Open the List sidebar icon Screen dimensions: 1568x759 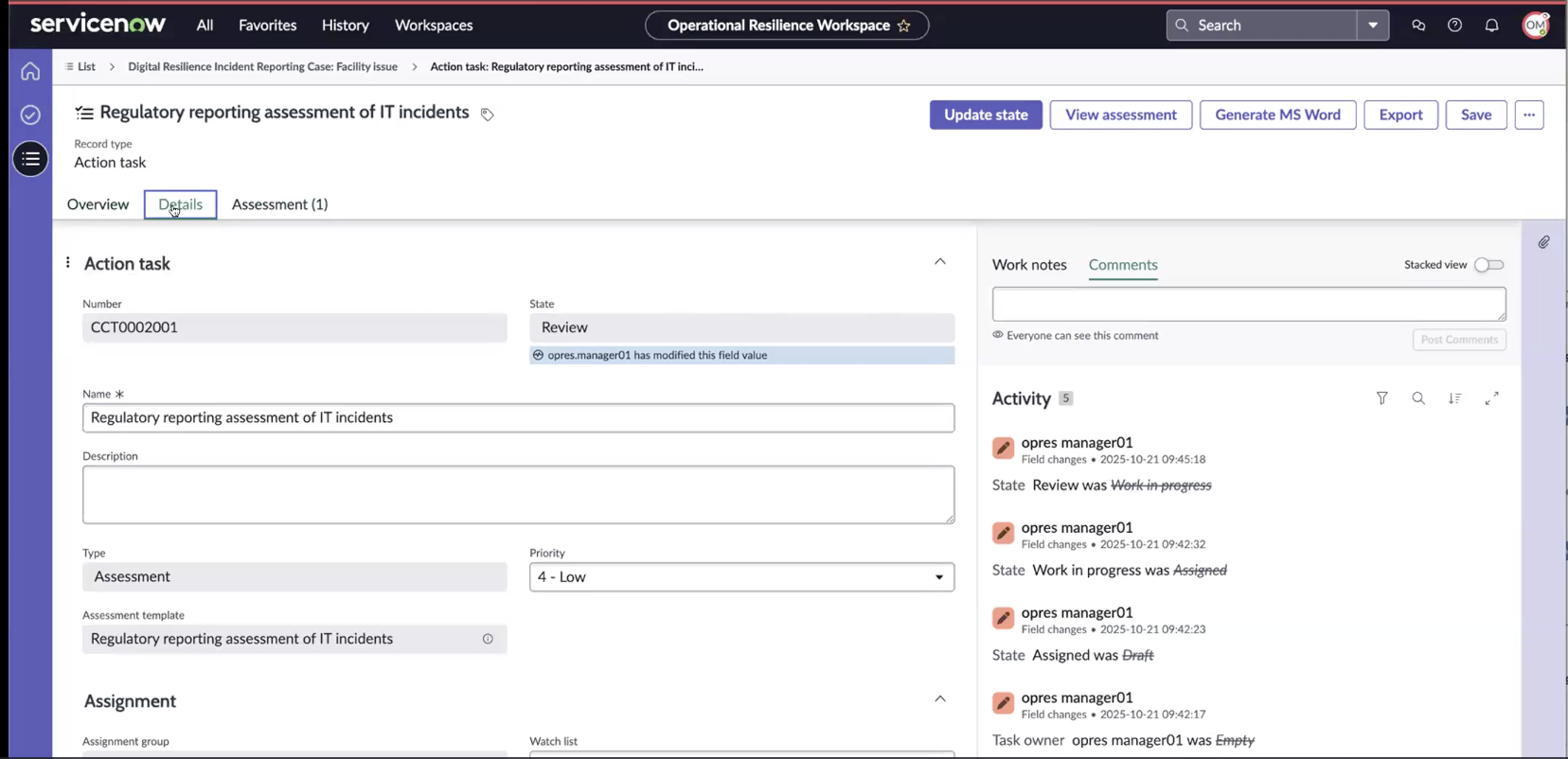(x=30, y=159)
